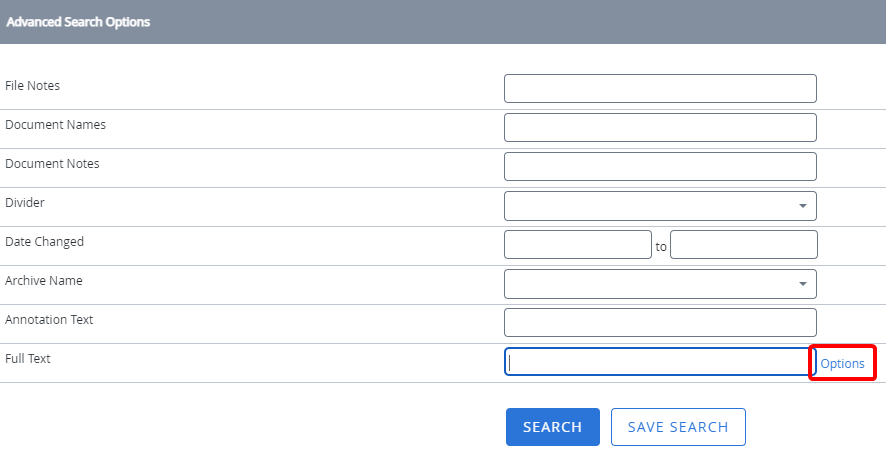The image size is (886, 452).
Task: Click inside the Full Text search field
Action: tap(660, 362)
